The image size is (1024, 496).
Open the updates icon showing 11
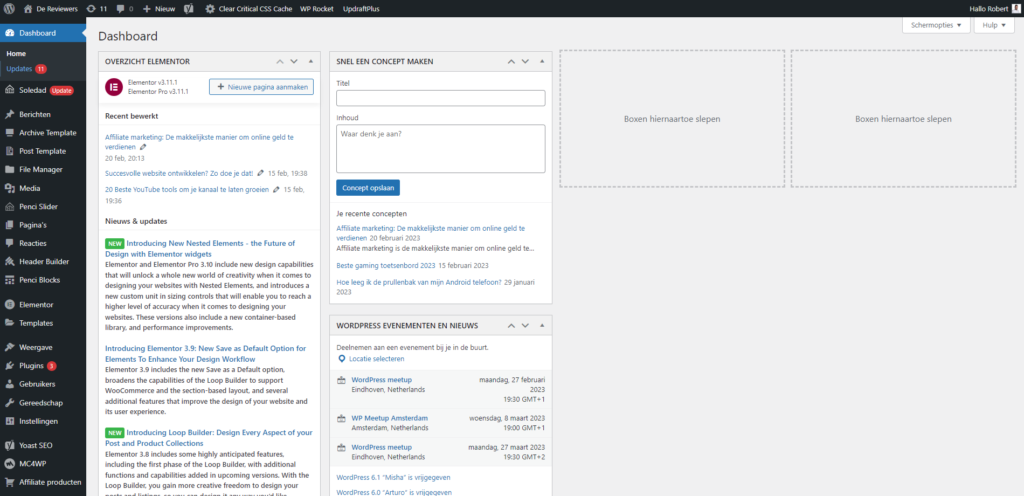point(96,8)
